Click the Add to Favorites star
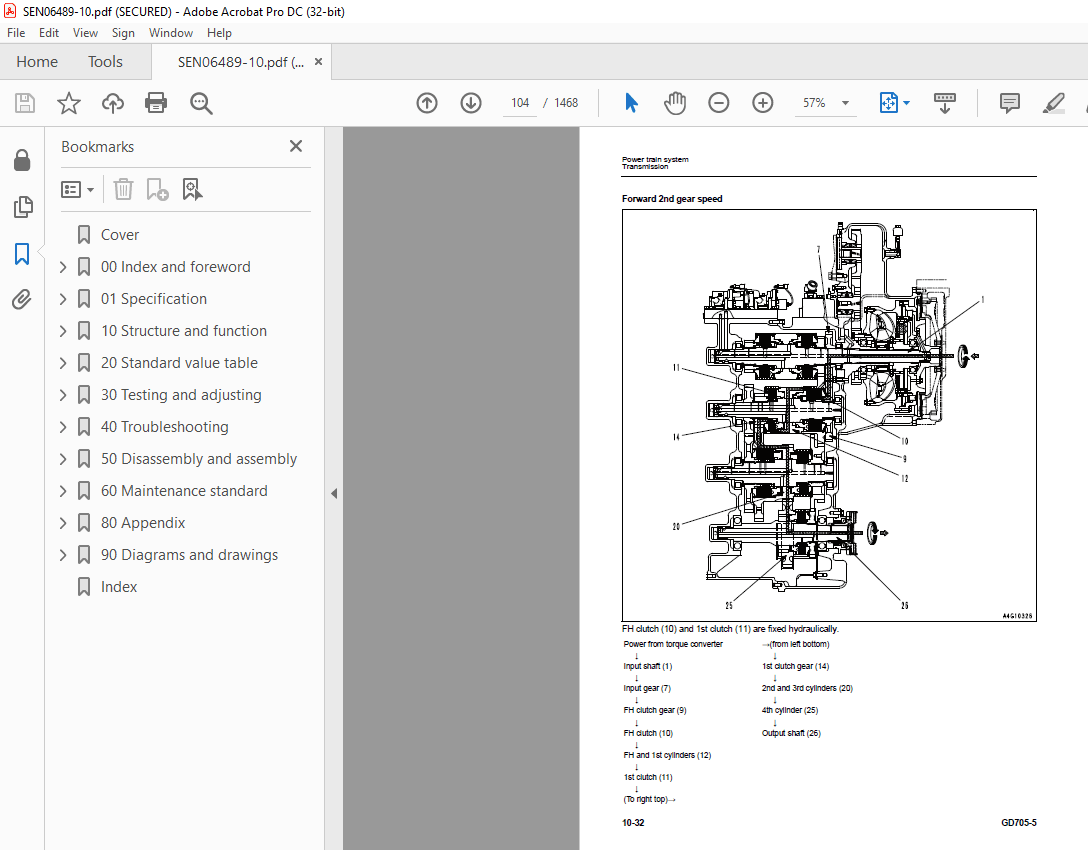This screenshot has height=850, width=1088. point(67,102)
